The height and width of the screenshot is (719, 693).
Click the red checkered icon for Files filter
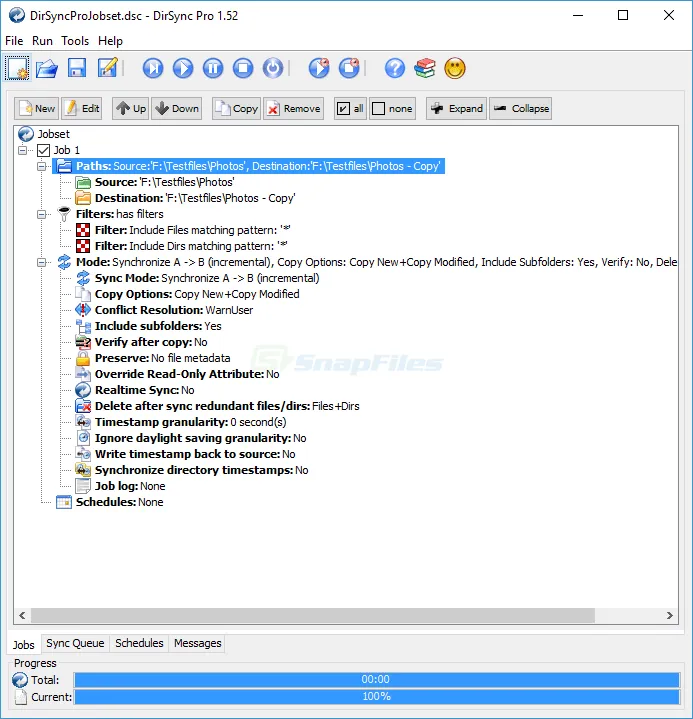83,230
